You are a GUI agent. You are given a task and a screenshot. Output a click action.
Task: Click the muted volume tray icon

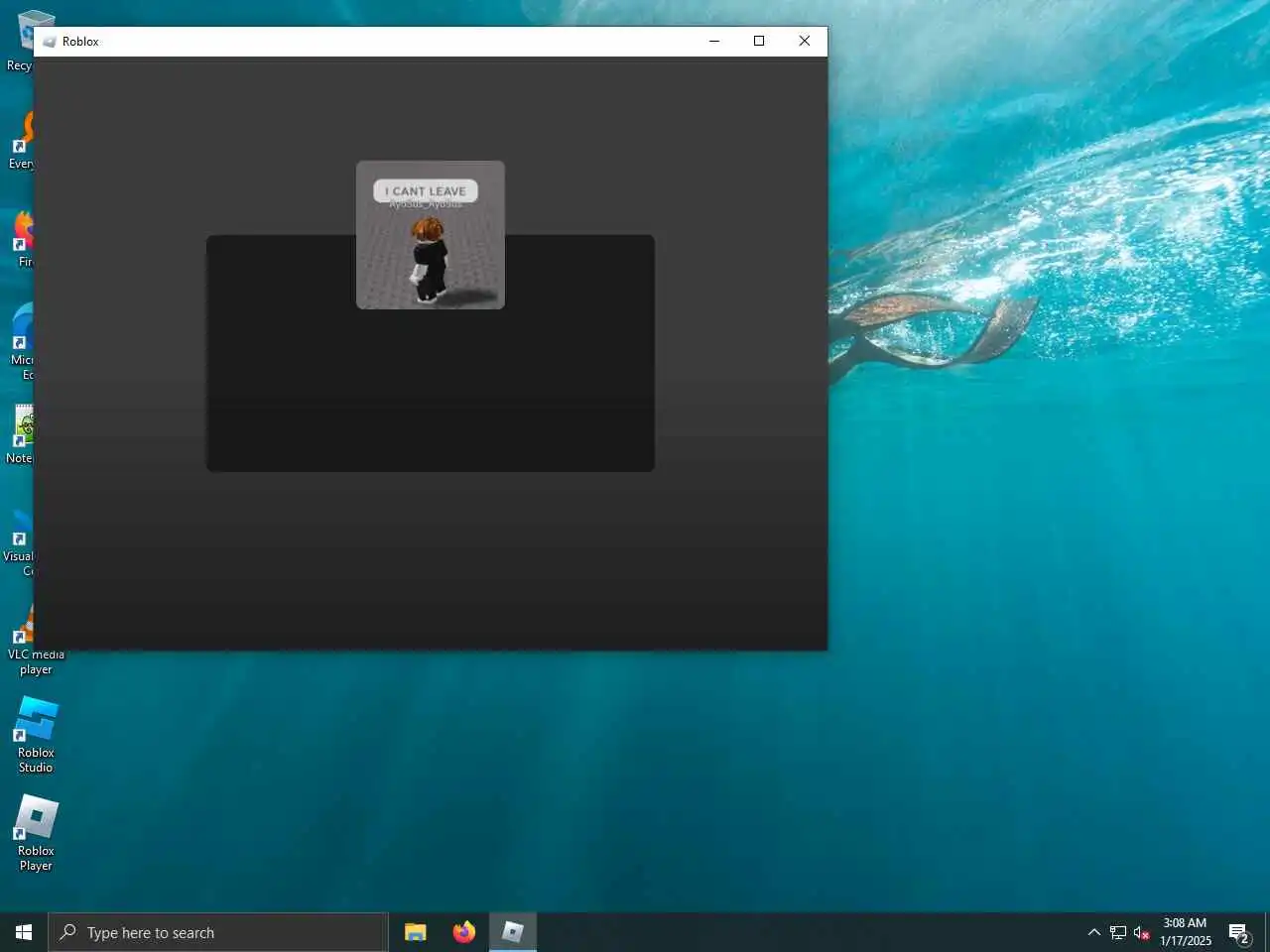[x=1142, y=932]
